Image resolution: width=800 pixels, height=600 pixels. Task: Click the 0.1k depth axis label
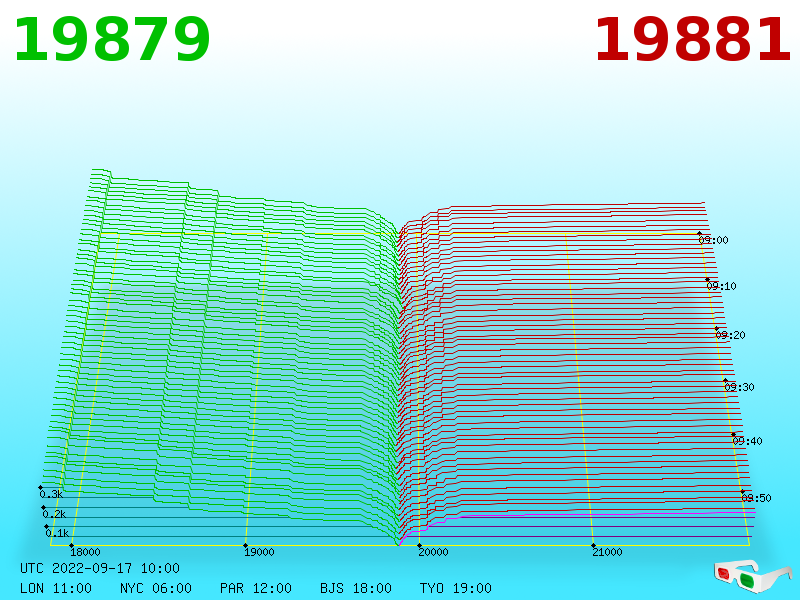tap(57, 533)
